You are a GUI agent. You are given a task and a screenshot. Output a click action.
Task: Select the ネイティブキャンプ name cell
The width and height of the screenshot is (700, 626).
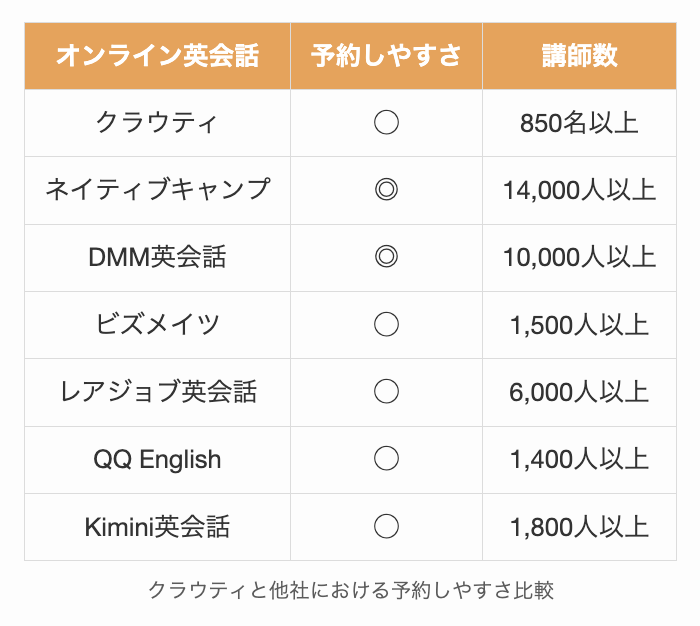157,189
